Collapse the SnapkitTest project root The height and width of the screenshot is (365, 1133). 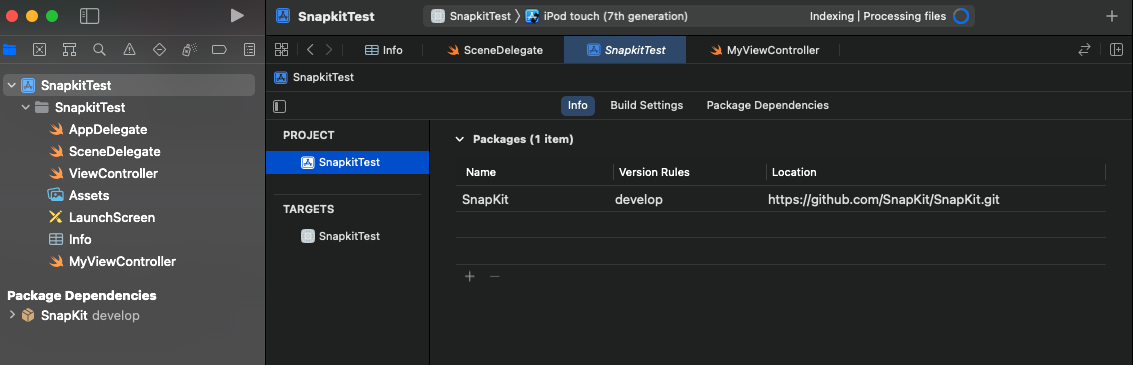[x=11, y=85]
